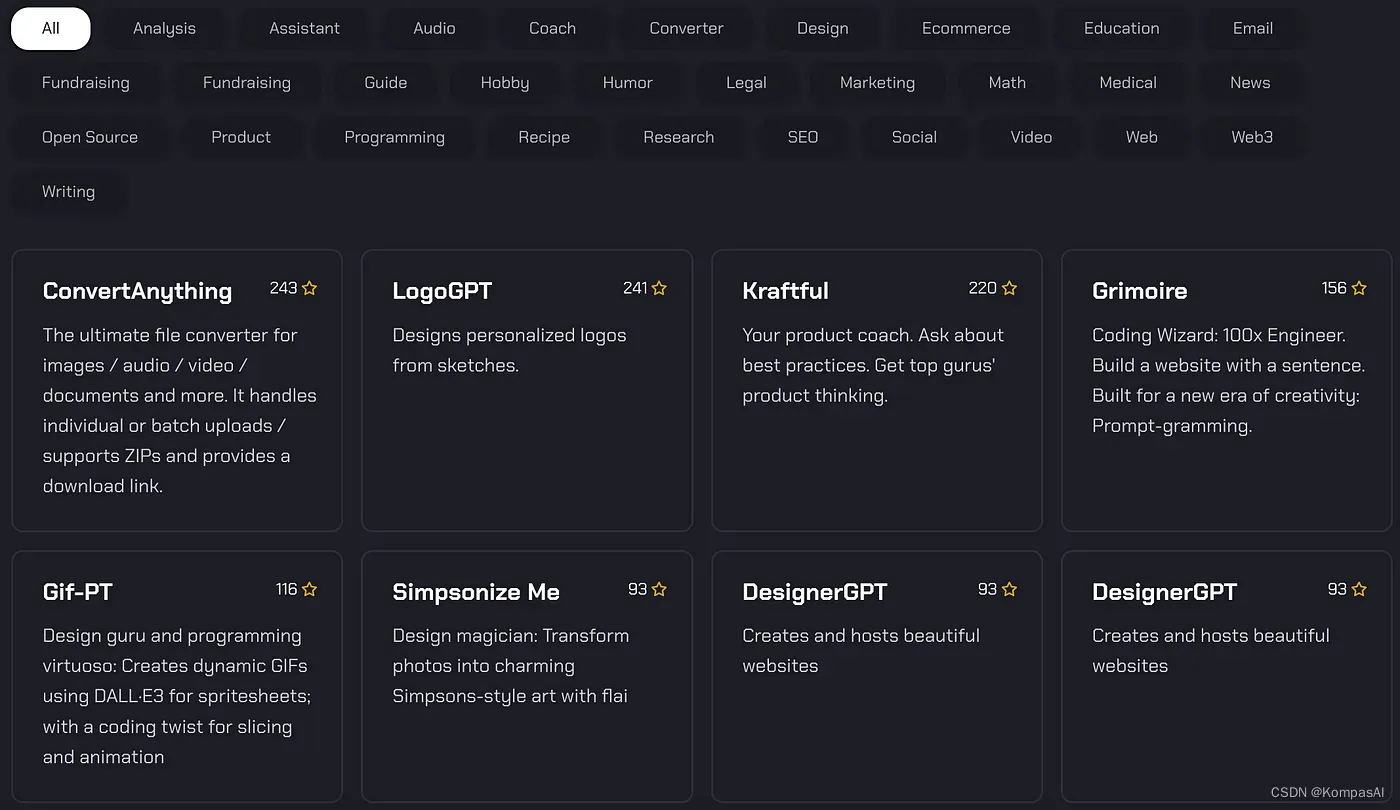This screenshot has height=810, width=1400.
Task: Star the Kraftful card
Action: (x=1009, y=288)
